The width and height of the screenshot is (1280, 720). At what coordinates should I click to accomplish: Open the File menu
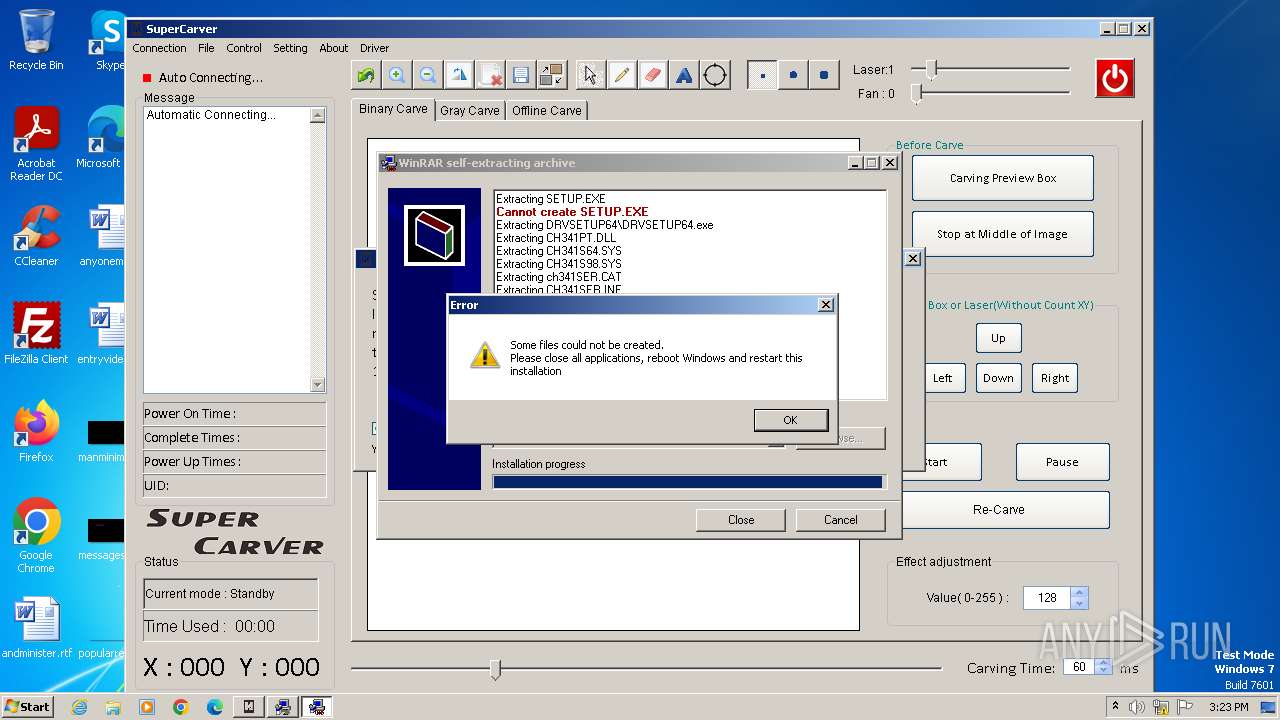click(206, 48)
